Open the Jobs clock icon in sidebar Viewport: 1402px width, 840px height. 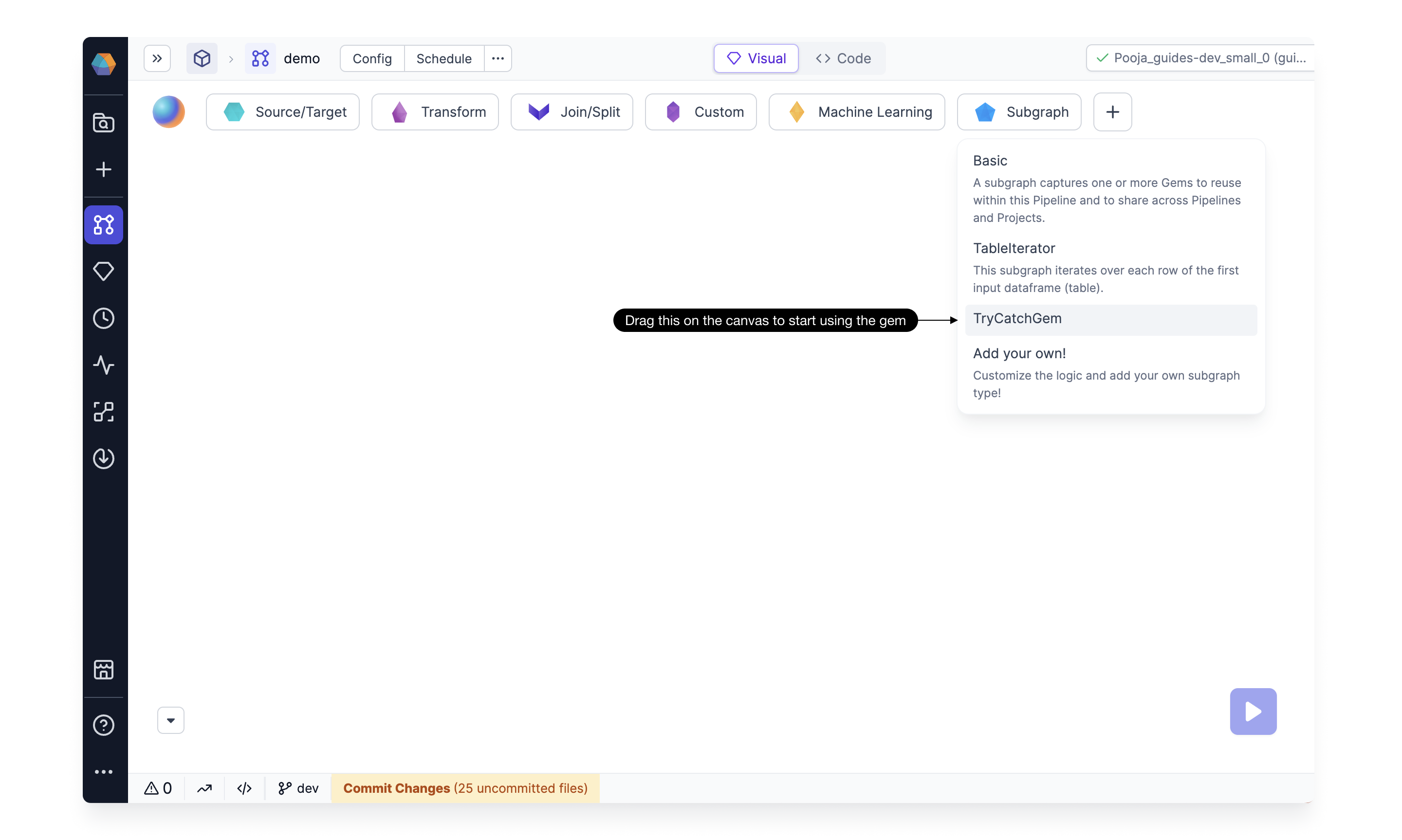[104, 318]
